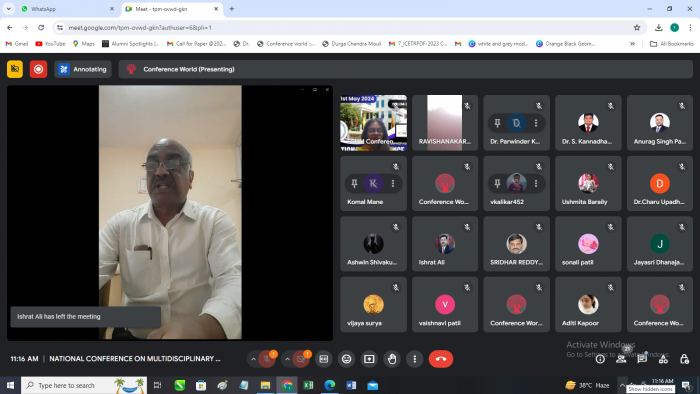The image size is (700, 394).
Task: Open the emoji reactions icon
Action: coord(346,359)
